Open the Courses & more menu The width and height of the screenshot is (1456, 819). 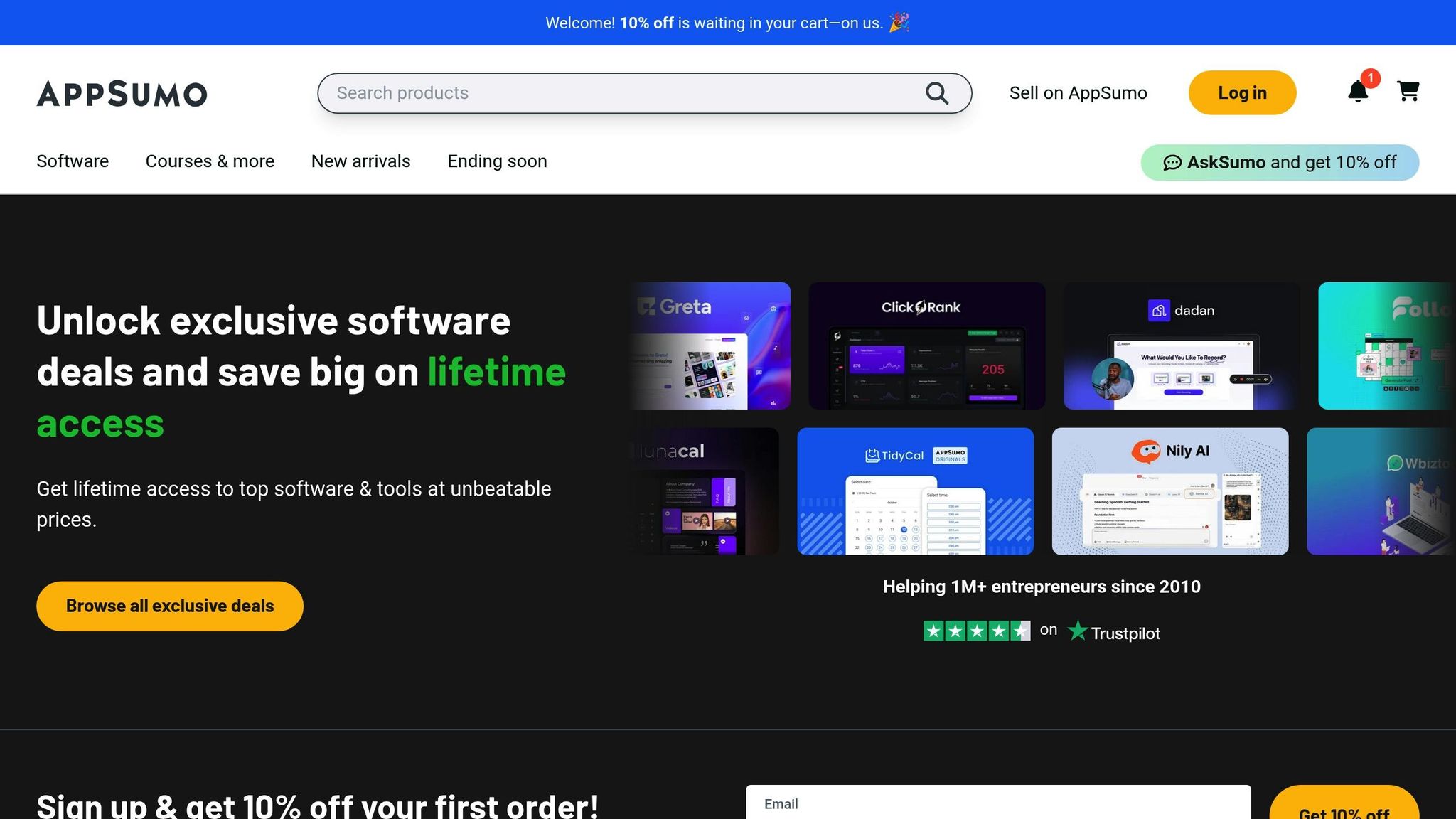coord(210,161)
